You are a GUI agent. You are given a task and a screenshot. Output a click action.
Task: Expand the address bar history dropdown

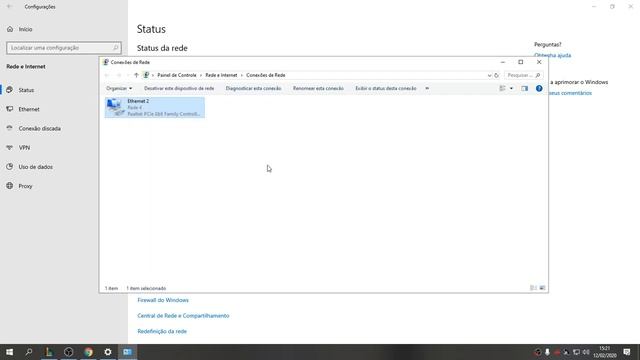(489, 75)
